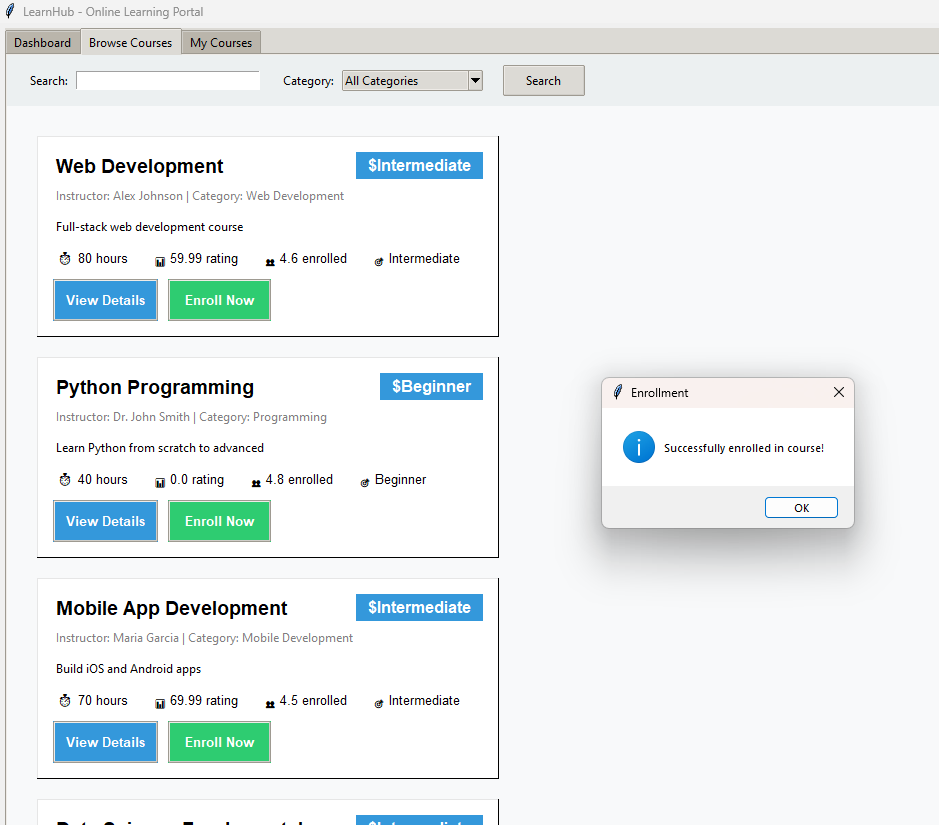
Task: Select the Browse Courses tab
Action: [x=130, y=43]
